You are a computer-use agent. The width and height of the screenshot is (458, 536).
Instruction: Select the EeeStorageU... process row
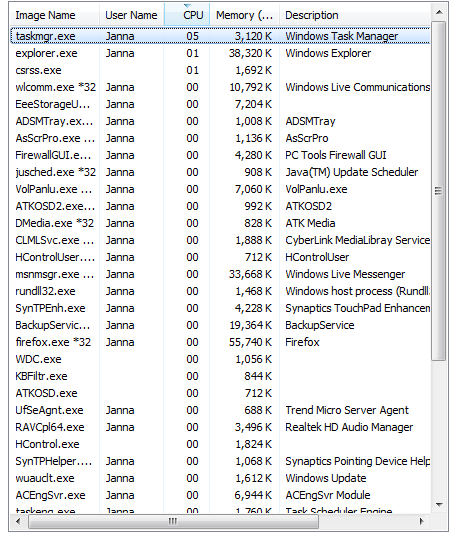click(x=220, y=104)
